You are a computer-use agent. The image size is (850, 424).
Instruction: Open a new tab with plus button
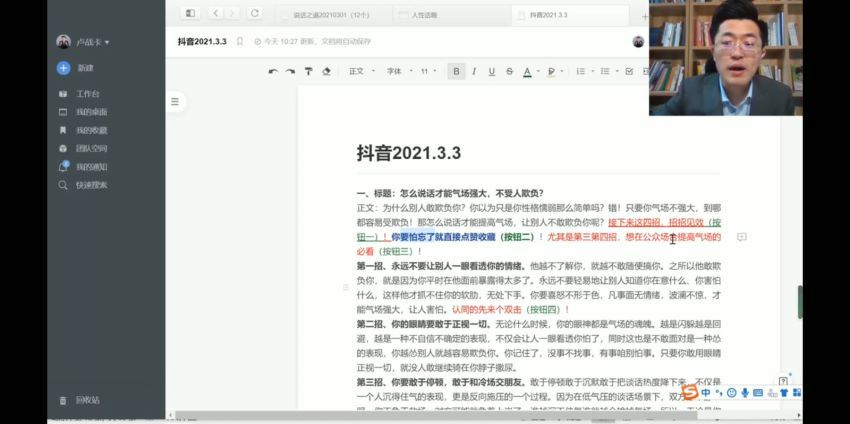click(645, 16)
